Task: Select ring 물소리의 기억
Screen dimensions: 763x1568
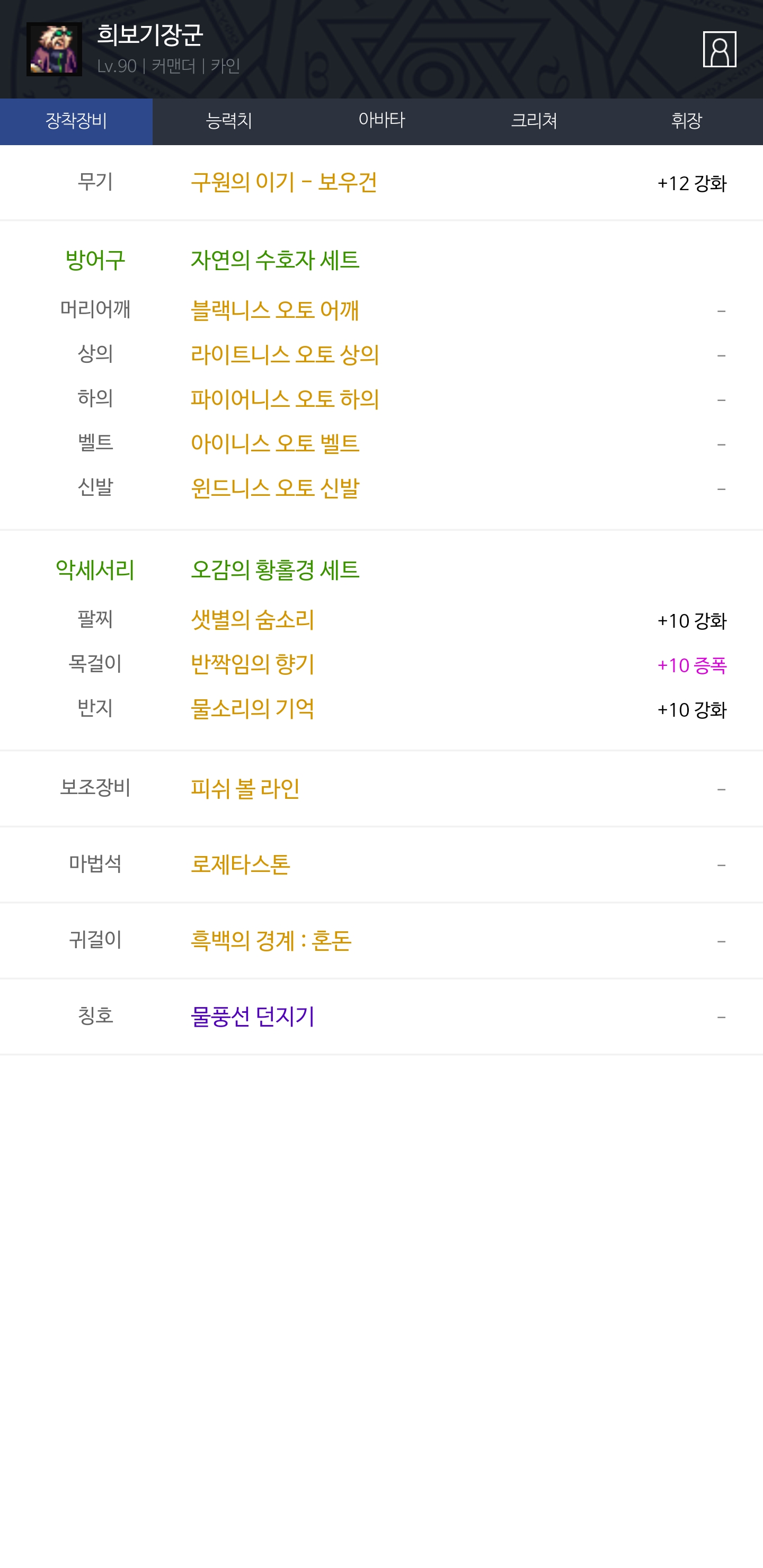Action: [252, 709]
